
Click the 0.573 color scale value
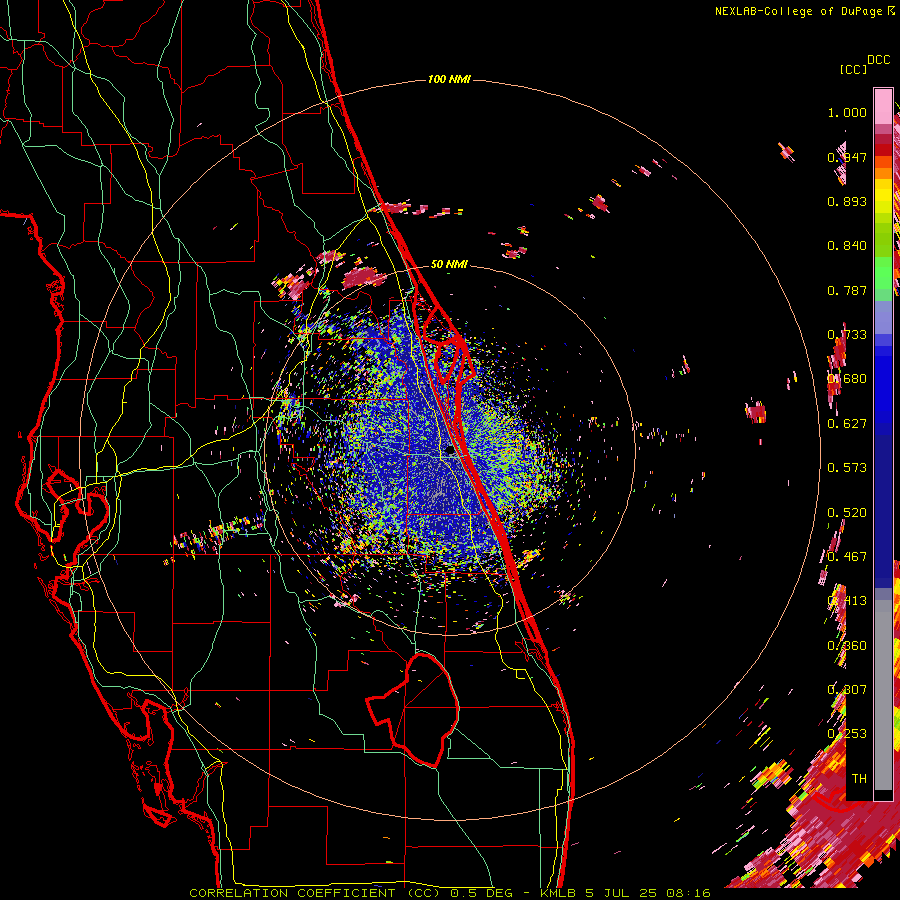pyautogui.click(x=847, y=468)
